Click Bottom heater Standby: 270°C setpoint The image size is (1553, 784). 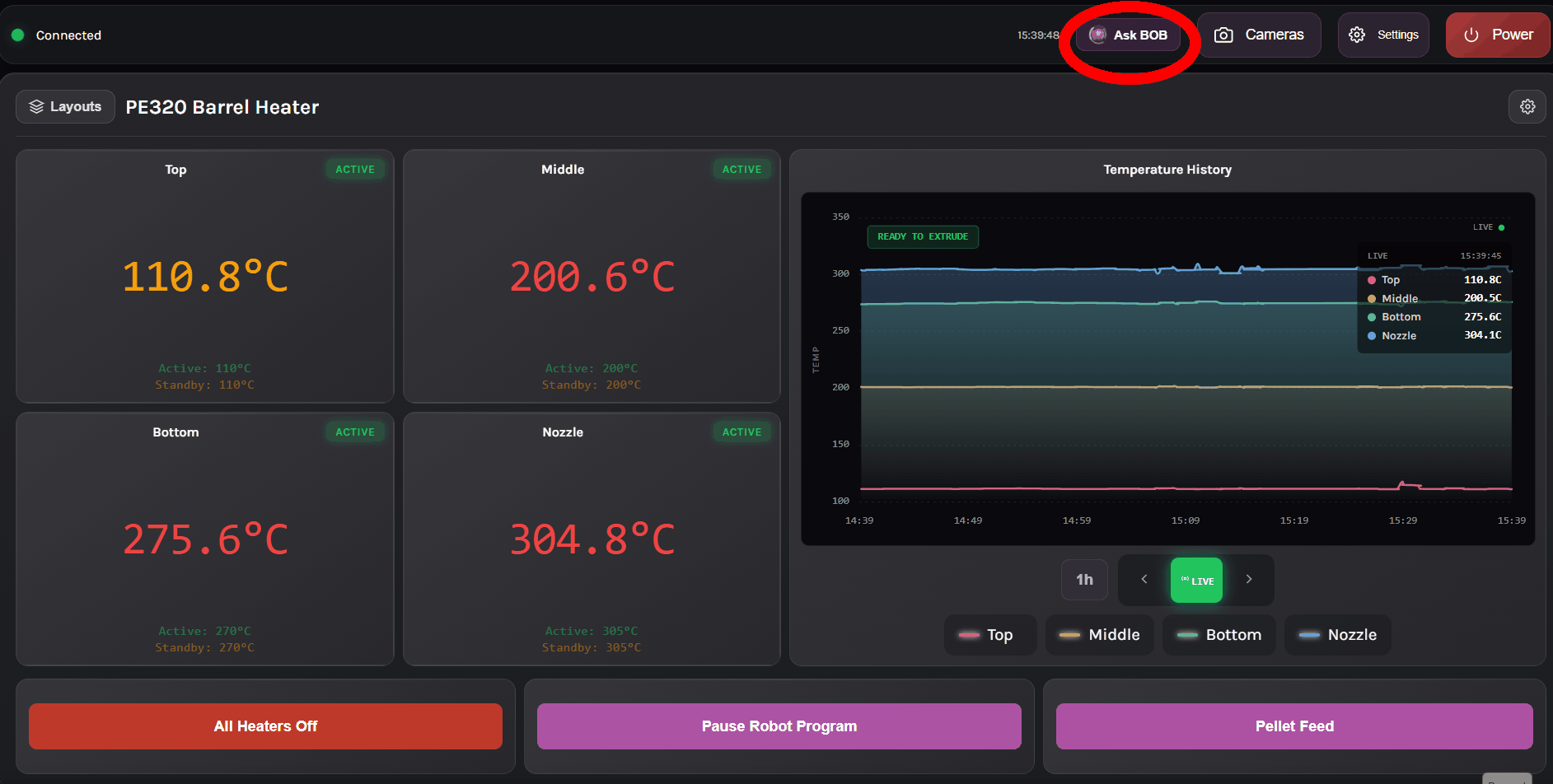pyautogui.click(x=204, y=647)
